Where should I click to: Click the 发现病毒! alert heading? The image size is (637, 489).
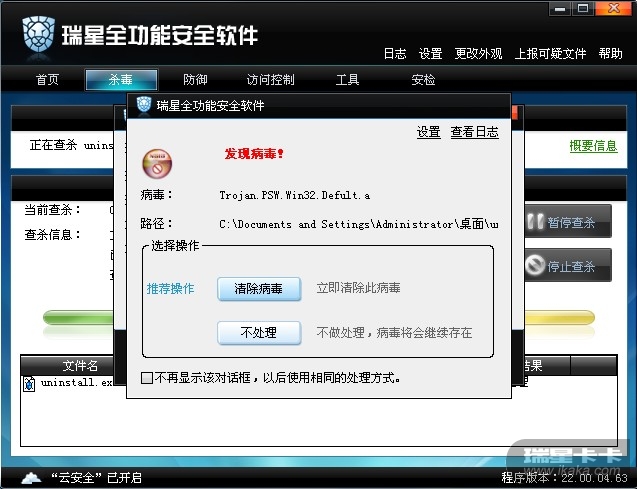click(254, 154)
